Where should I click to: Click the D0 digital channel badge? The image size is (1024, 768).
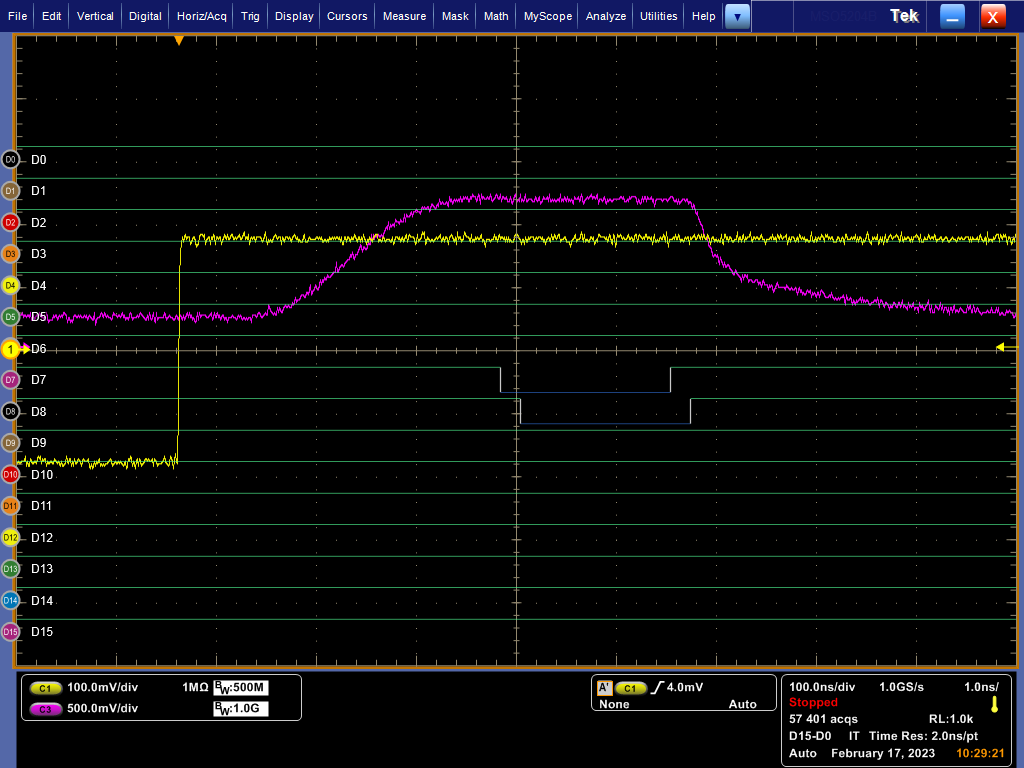coord(11,159)
